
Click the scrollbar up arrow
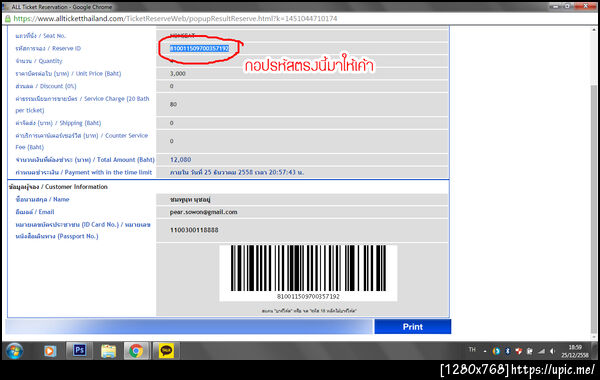pyautogui.click(x=593, y=29)
